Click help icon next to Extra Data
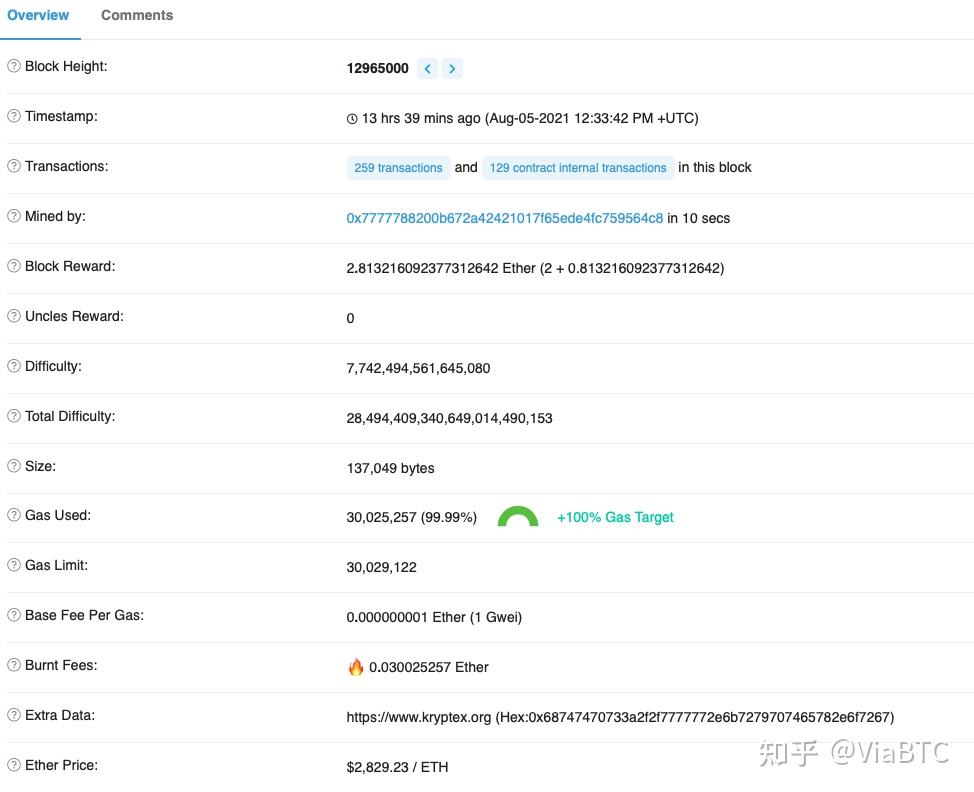This screenshot has height=792, width=974. [14, 715]
